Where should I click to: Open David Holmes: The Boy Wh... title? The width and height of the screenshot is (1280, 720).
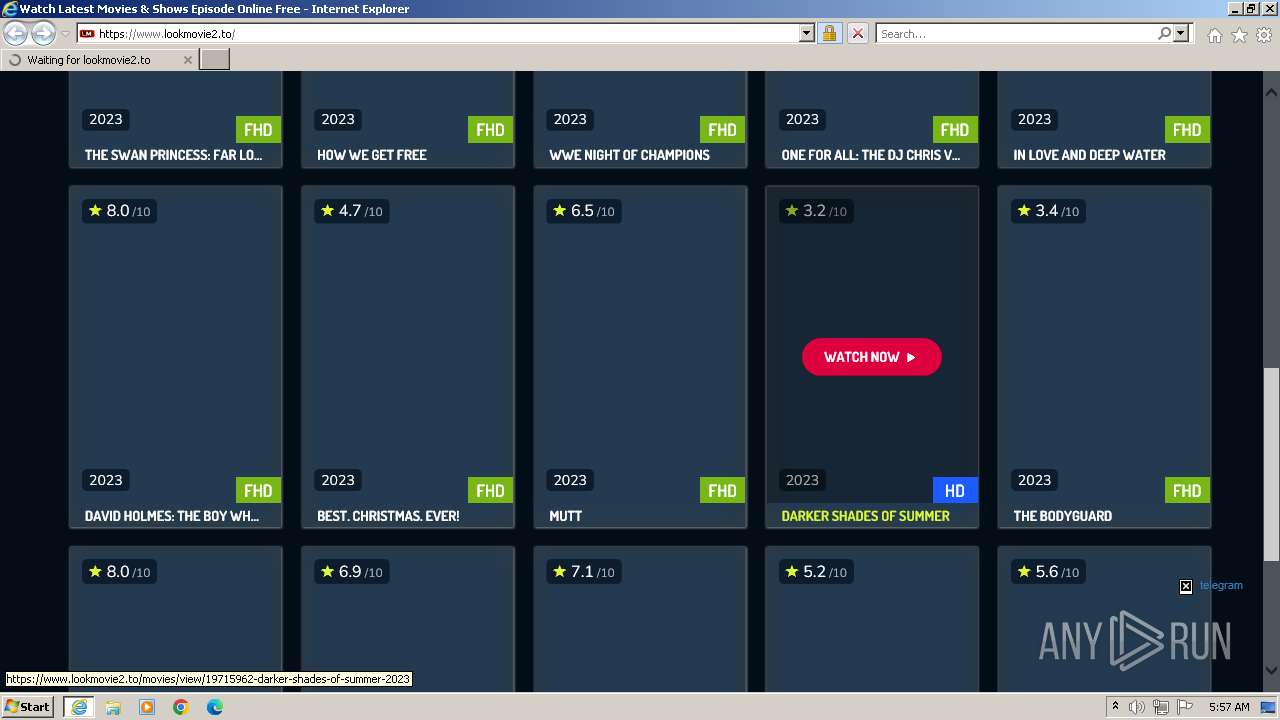(172, 516)
